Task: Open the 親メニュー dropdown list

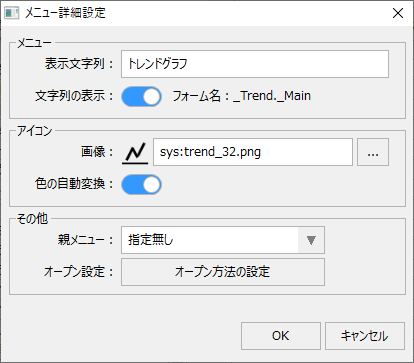Action: point(223,240)
